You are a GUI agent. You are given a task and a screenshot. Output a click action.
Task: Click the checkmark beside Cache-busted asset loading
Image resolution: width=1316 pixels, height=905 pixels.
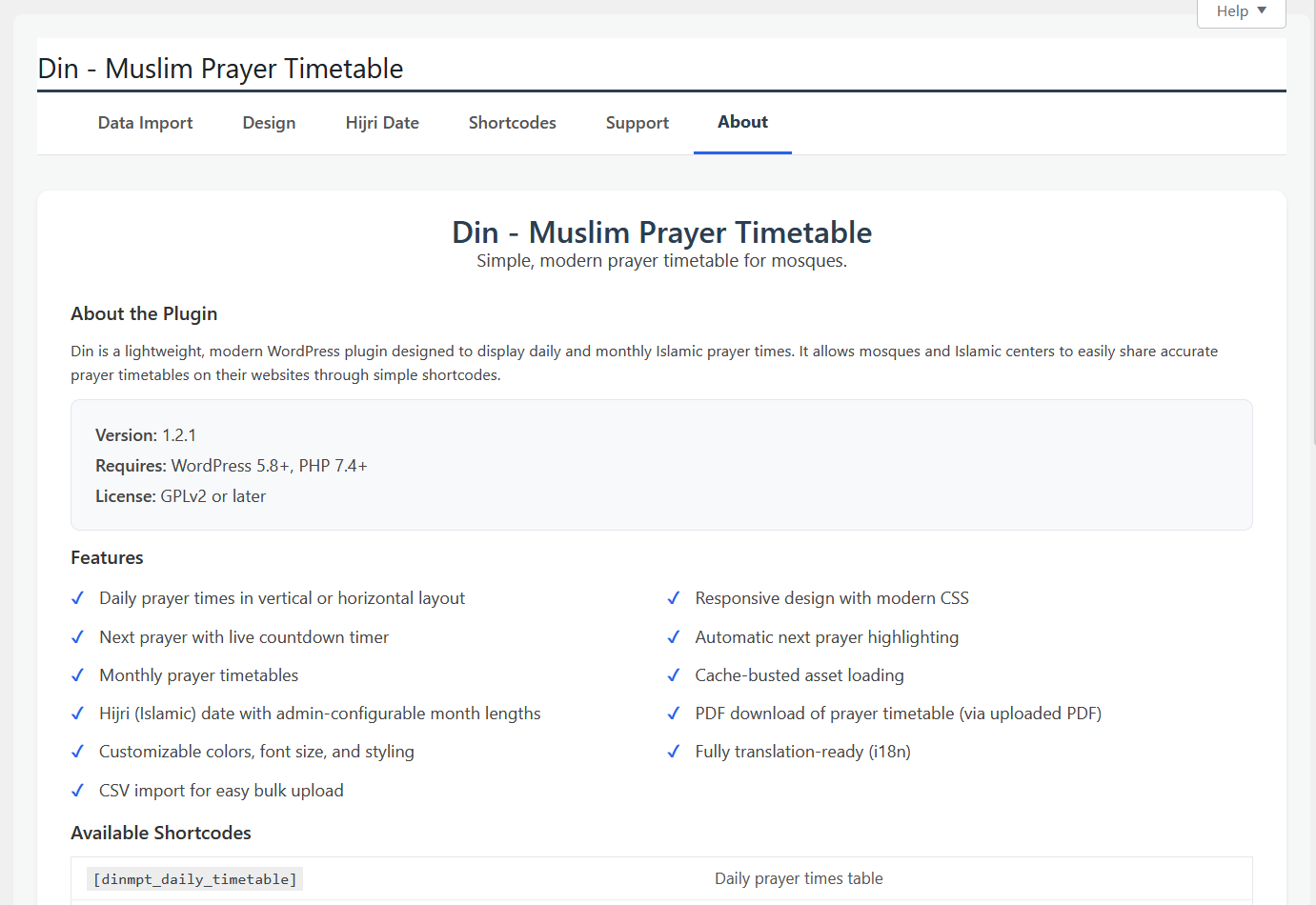point(674,675)
